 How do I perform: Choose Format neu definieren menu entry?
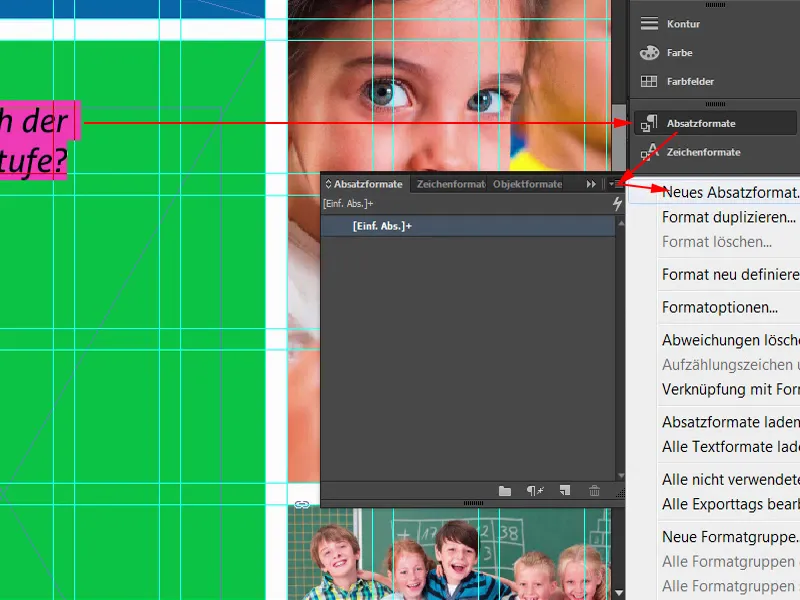point(730,274)
